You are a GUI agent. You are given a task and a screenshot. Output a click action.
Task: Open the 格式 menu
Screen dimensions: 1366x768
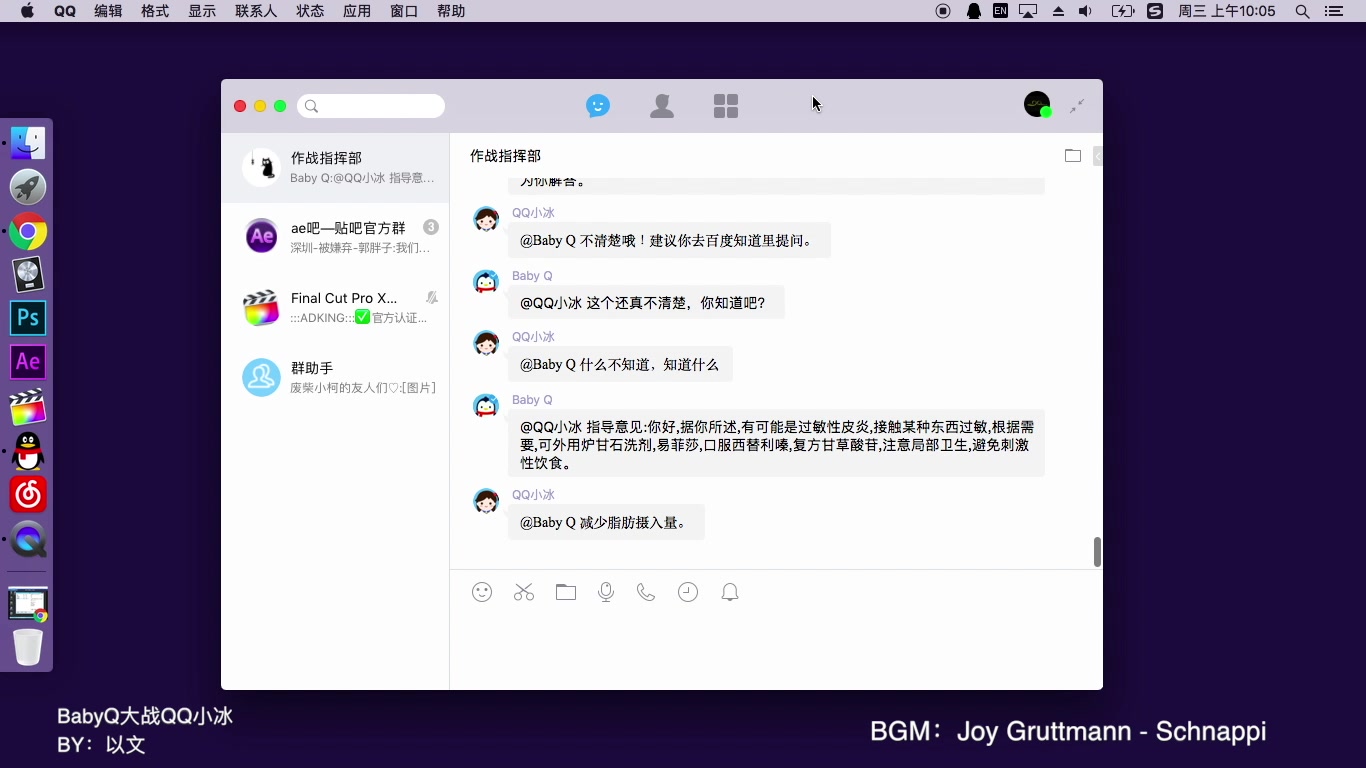(155, 11)
